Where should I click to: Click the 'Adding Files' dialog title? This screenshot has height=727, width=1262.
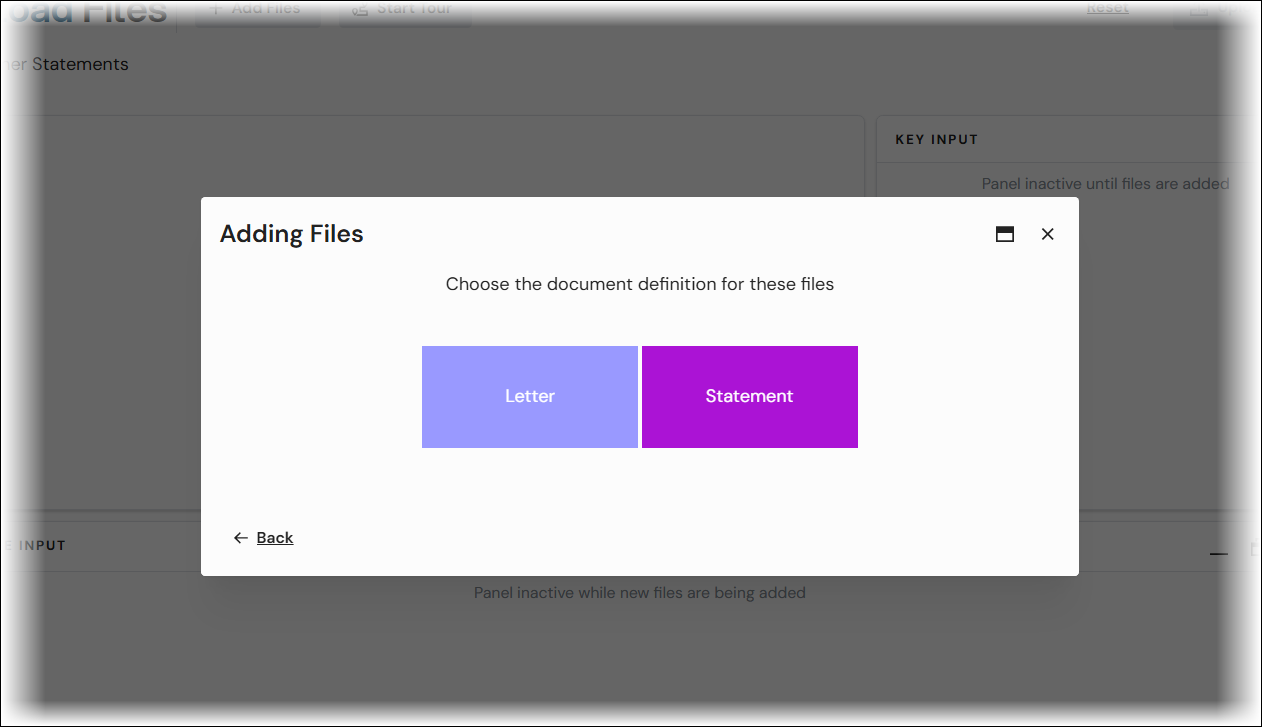[292, 234]
